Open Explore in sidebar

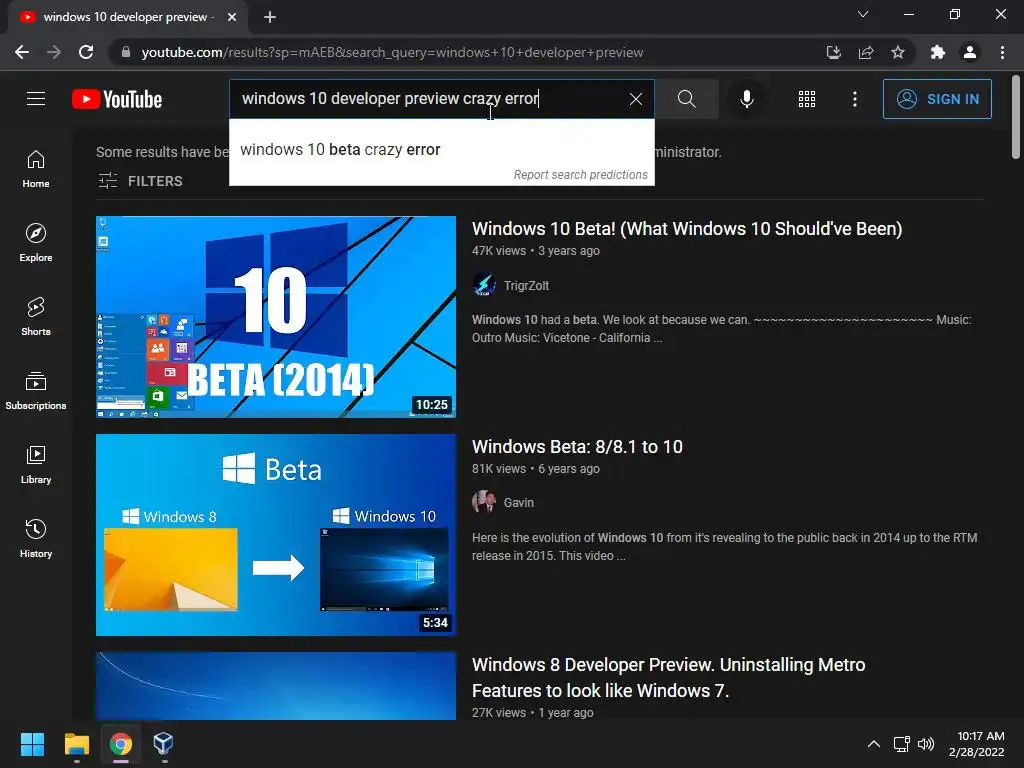36,243
